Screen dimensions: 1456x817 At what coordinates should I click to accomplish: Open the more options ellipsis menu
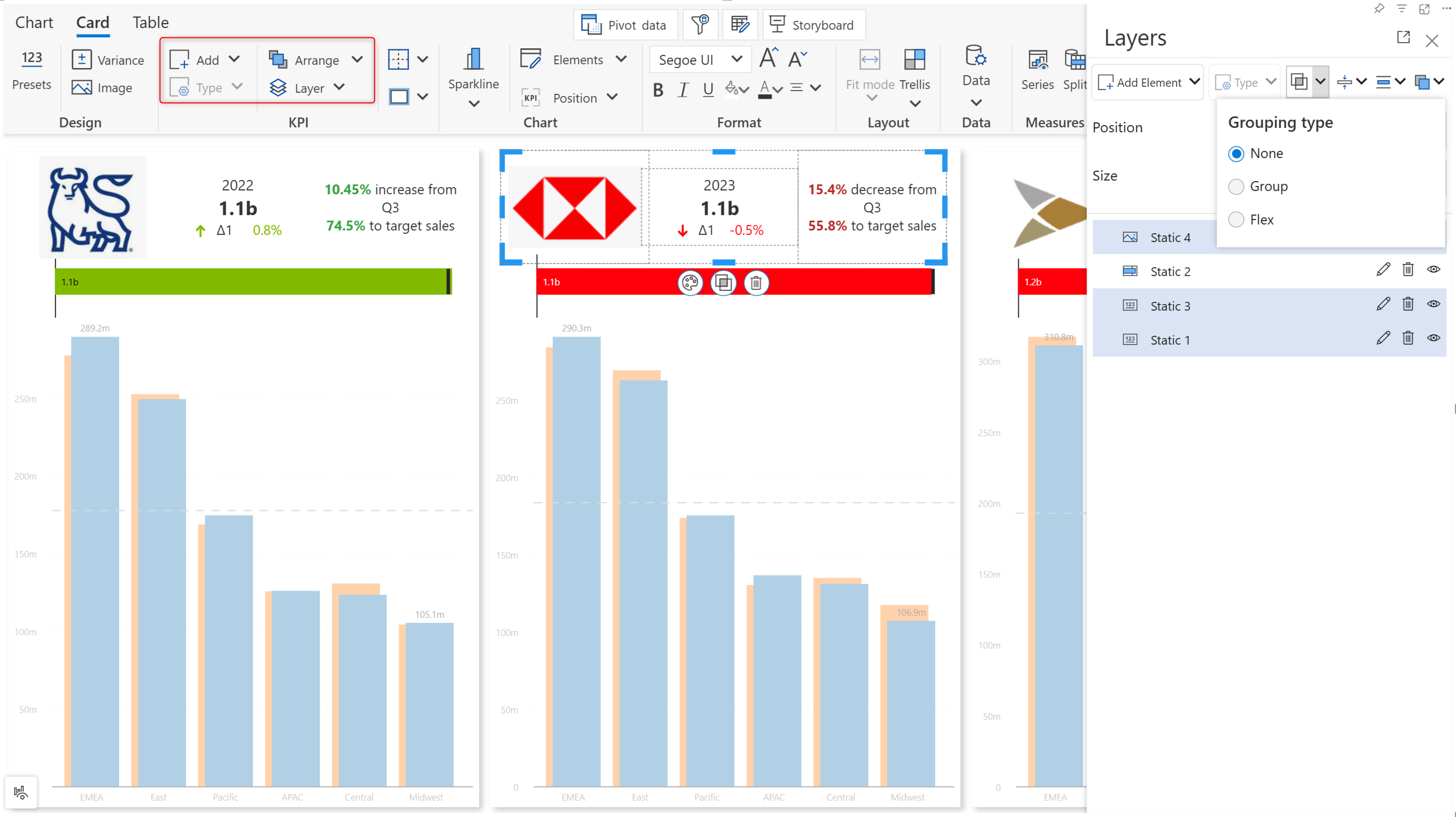point(1446,8)
